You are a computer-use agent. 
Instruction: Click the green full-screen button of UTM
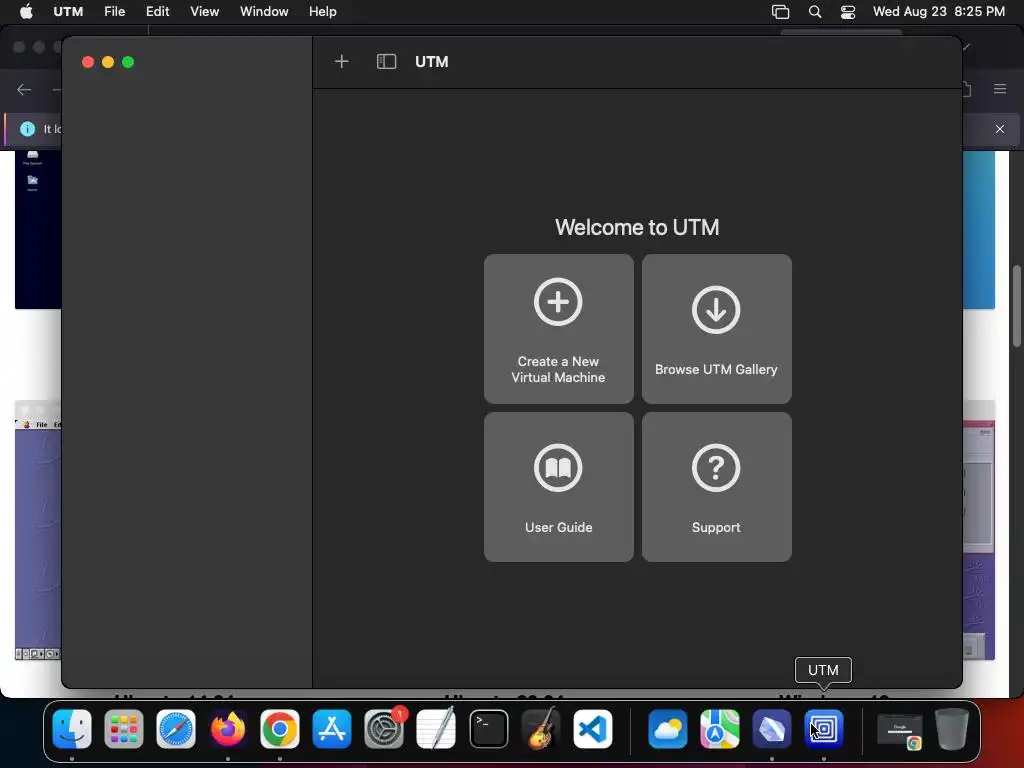(x=128, y=62)
